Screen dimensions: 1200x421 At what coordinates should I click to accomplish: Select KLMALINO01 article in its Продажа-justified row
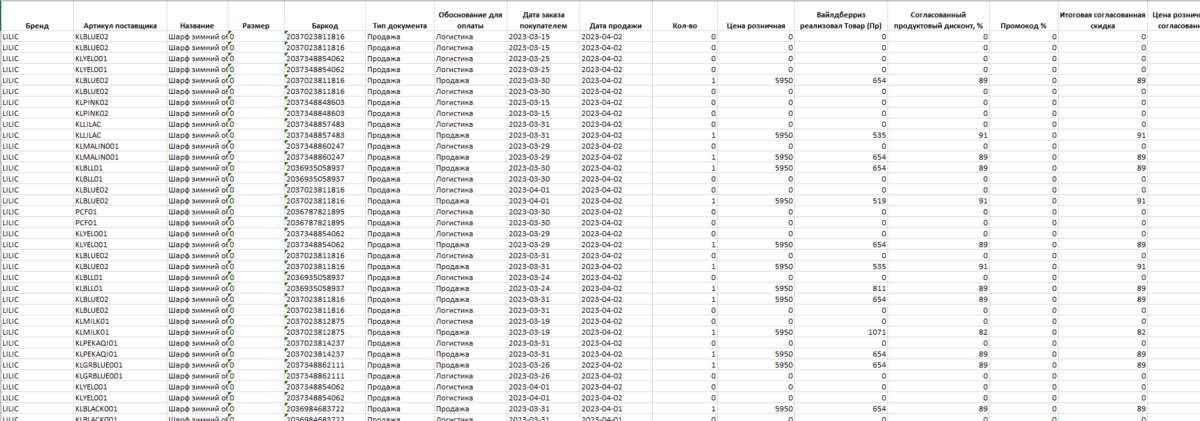[119, 157]
